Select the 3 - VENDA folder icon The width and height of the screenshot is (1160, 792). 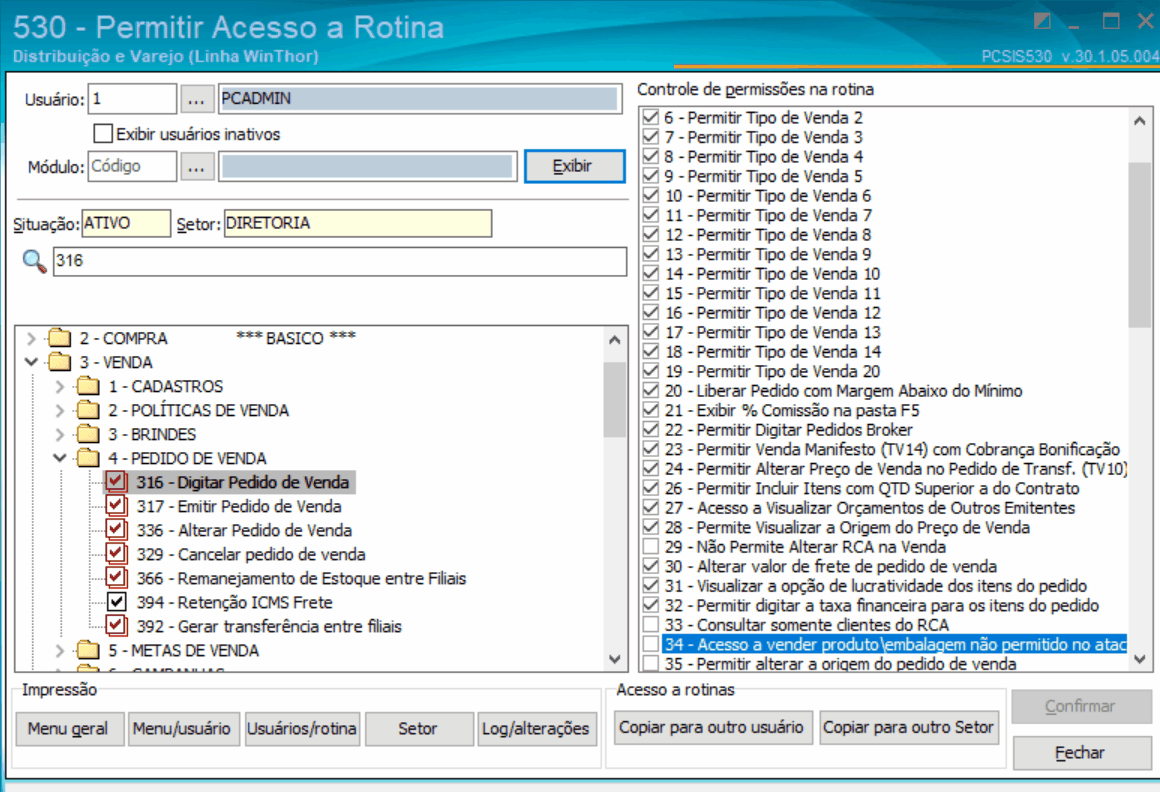[x=59, y=362]
